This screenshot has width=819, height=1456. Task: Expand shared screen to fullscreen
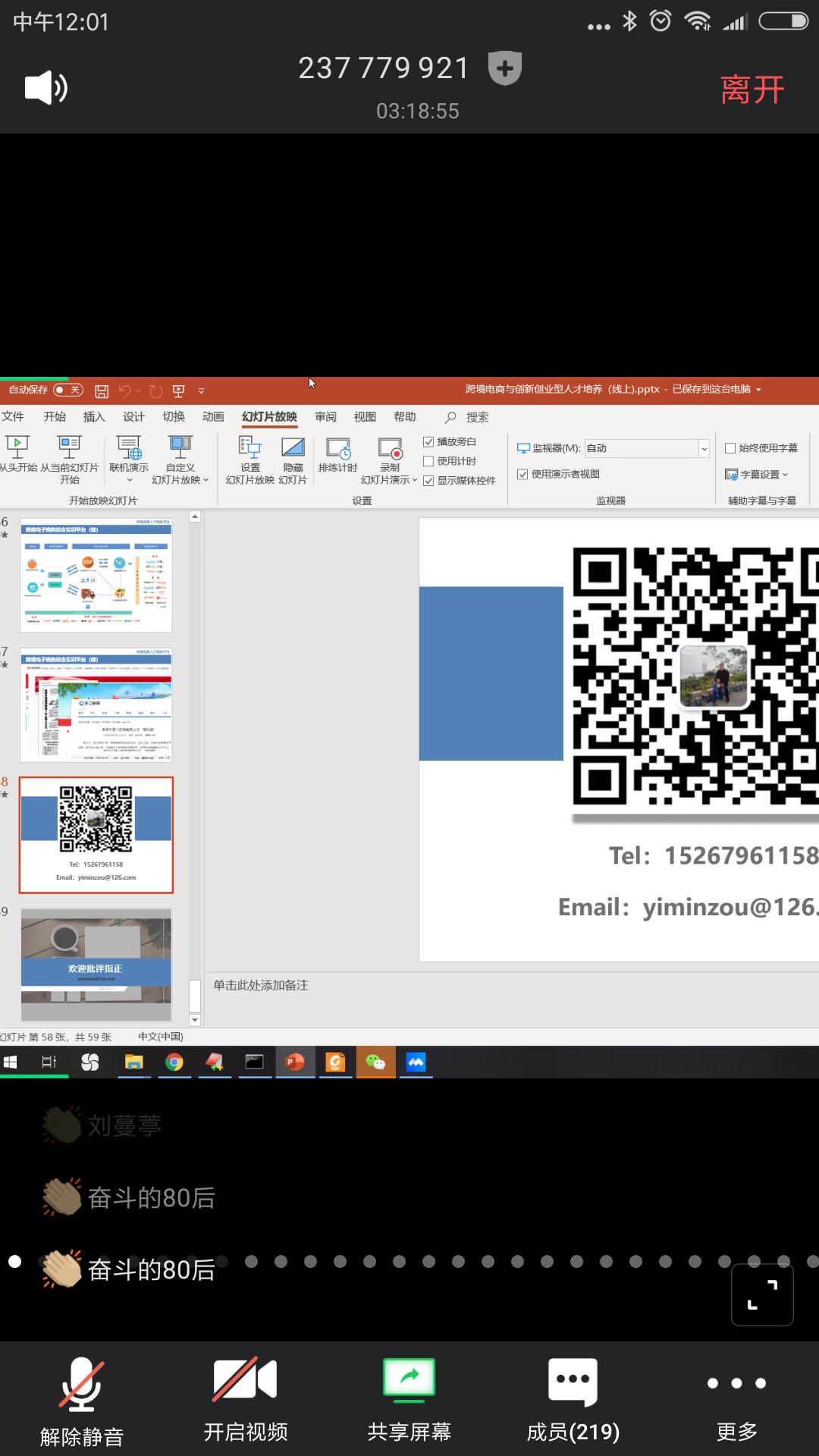pos(762,1294)
